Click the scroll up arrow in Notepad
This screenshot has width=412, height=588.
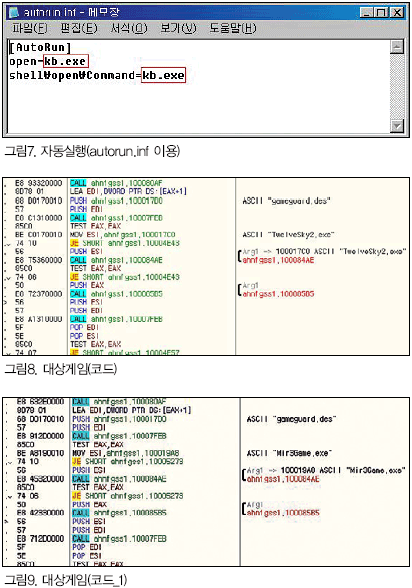[x=397, y=47]
